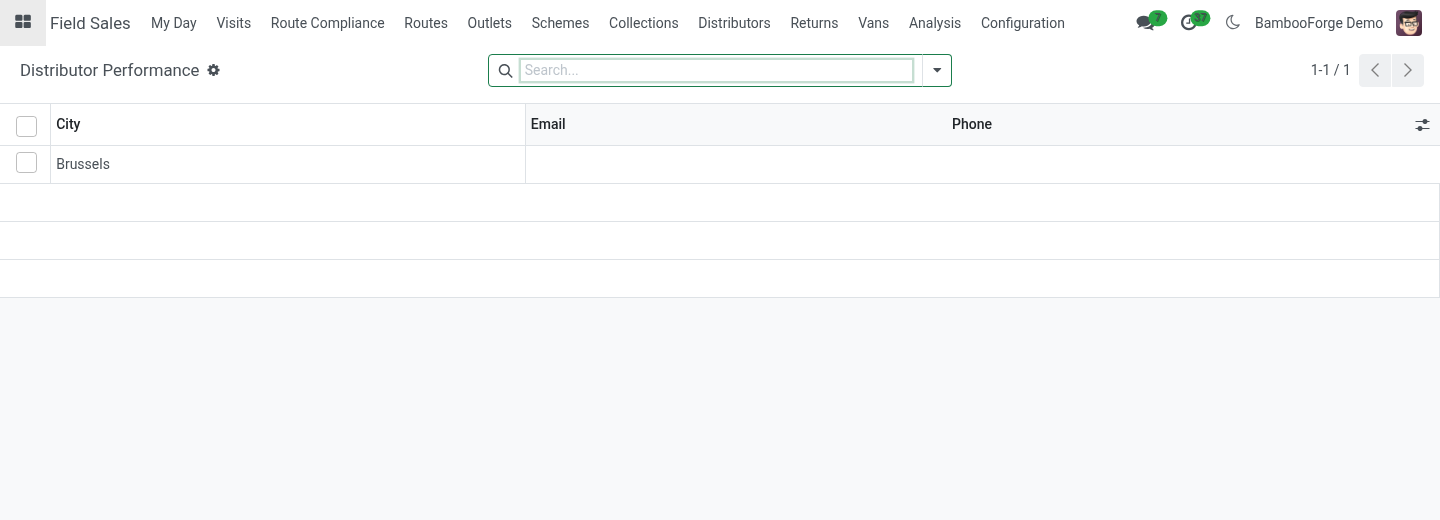
Task: Go to previous page arrow
Action: pos(1375,70)
